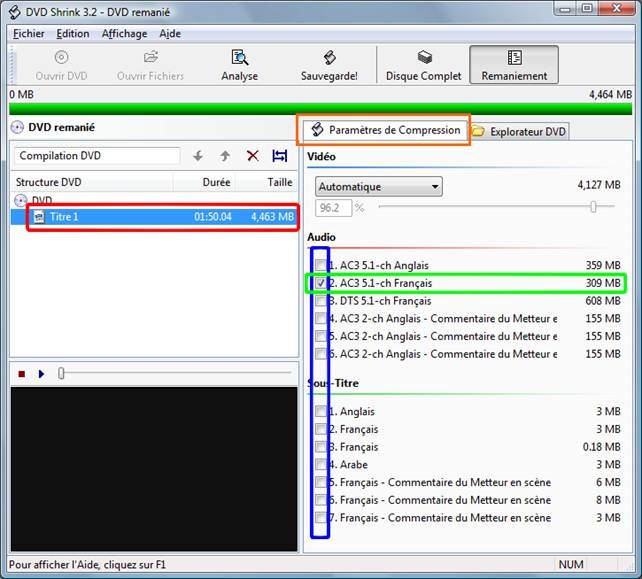Close the DVD Shrink window
Viewport: 642px width, 579px height.
coord(617,9)
